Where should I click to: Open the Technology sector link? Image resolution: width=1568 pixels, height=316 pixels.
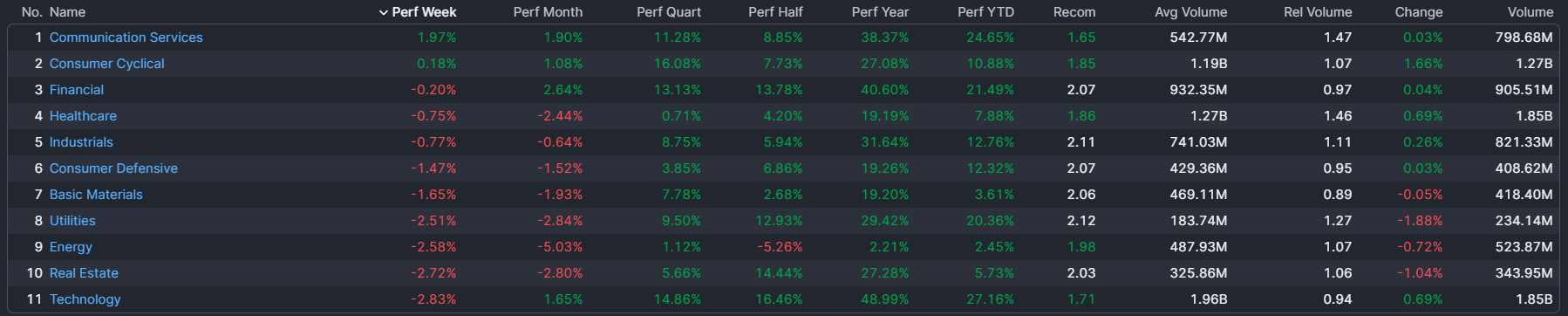coord(85,299)
